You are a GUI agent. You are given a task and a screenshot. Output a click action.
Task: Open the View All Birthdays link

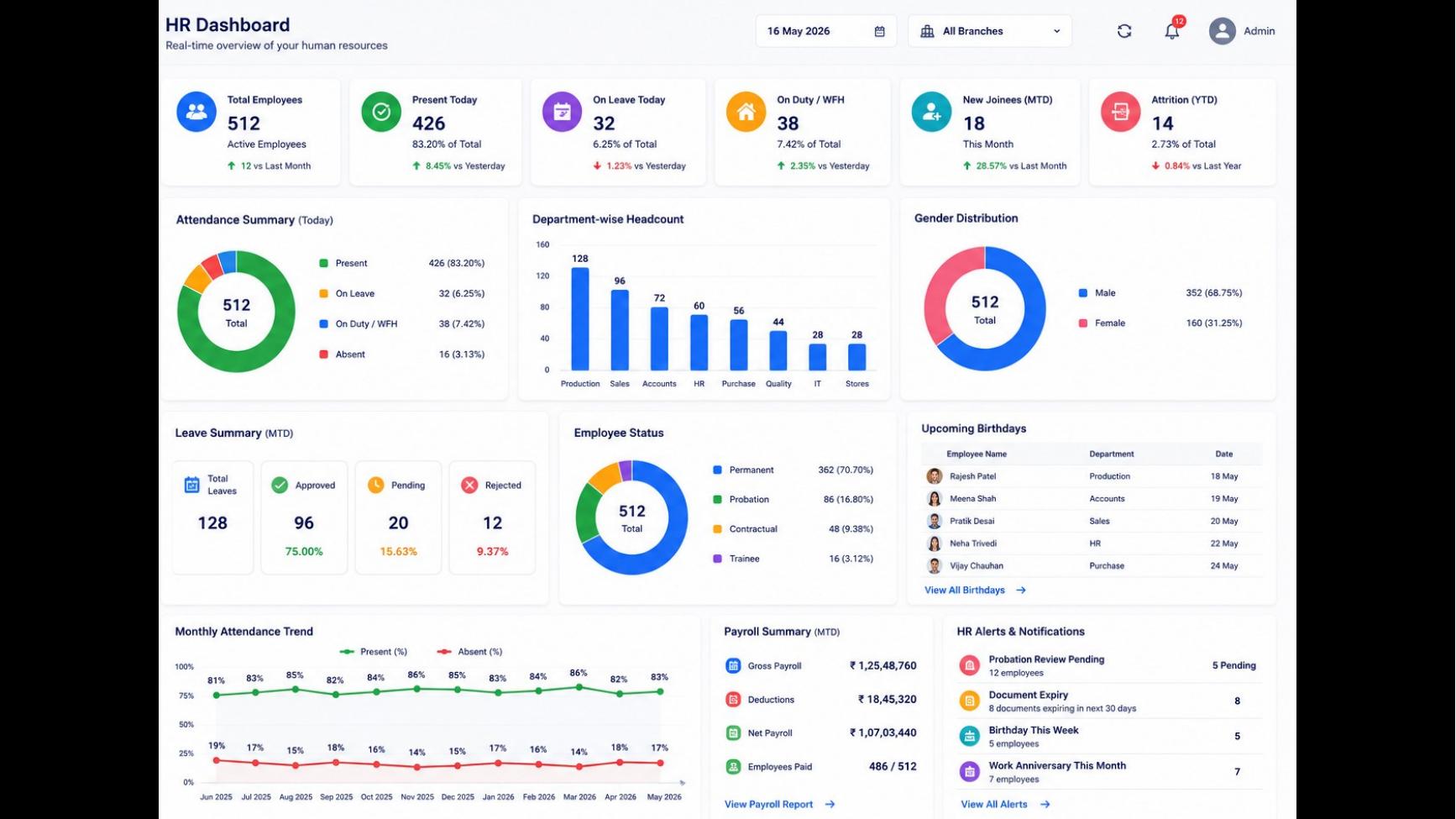pos(975,590)
